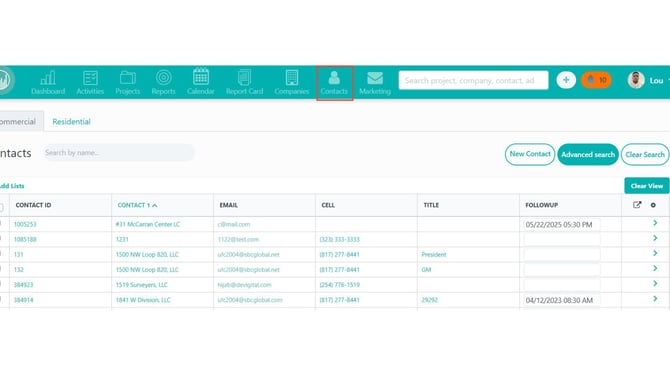Viewport: 670px width, 376px height.
Task: Open contact named 1231
Action: [x=122, y=239]
